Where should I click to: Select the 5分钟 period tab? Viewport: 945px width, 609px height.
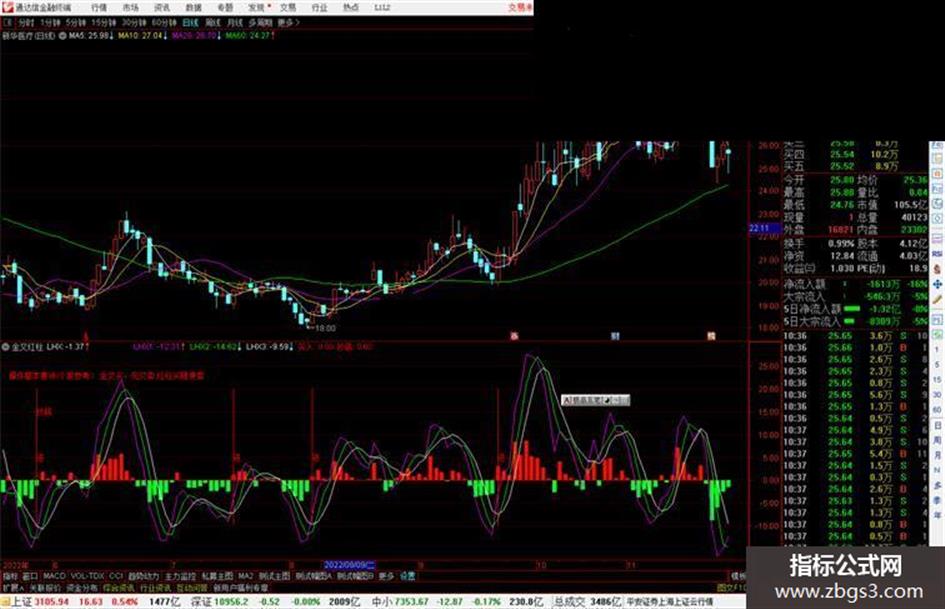75,22
